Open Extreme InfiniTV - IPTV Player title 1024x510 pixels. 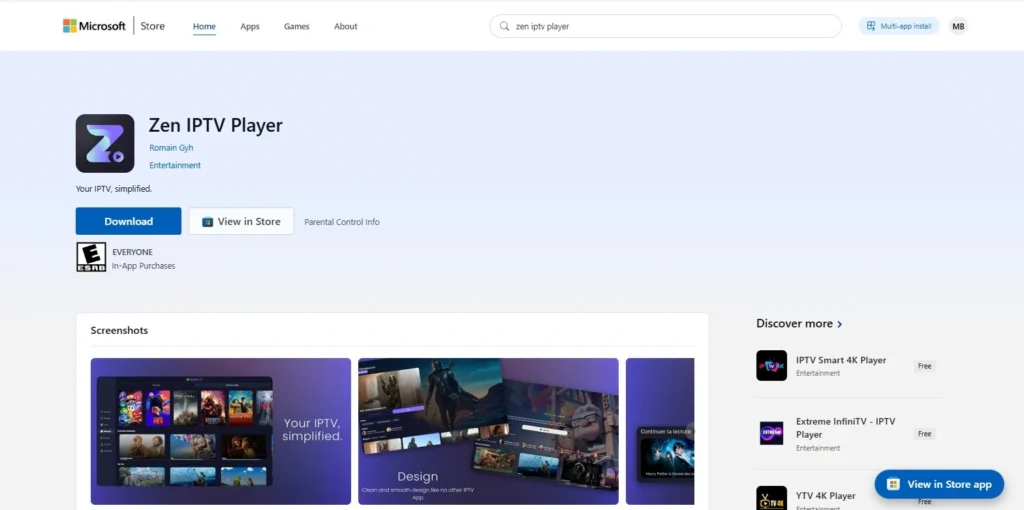pyautogui.click(x=846, y=428)
